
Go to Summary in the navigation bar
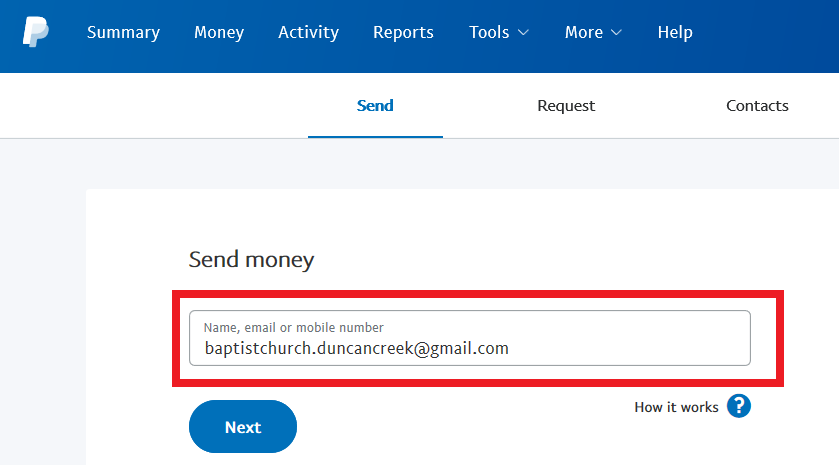click(124, 33)
